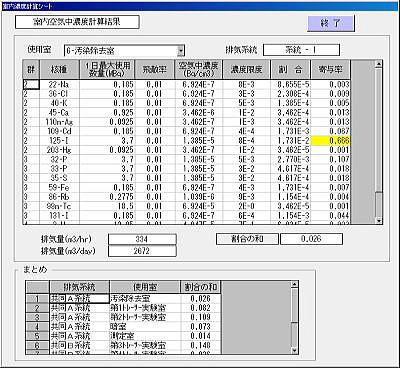Select the 45-Ca nuclide cell
The image size is (400, 368).
59,112
